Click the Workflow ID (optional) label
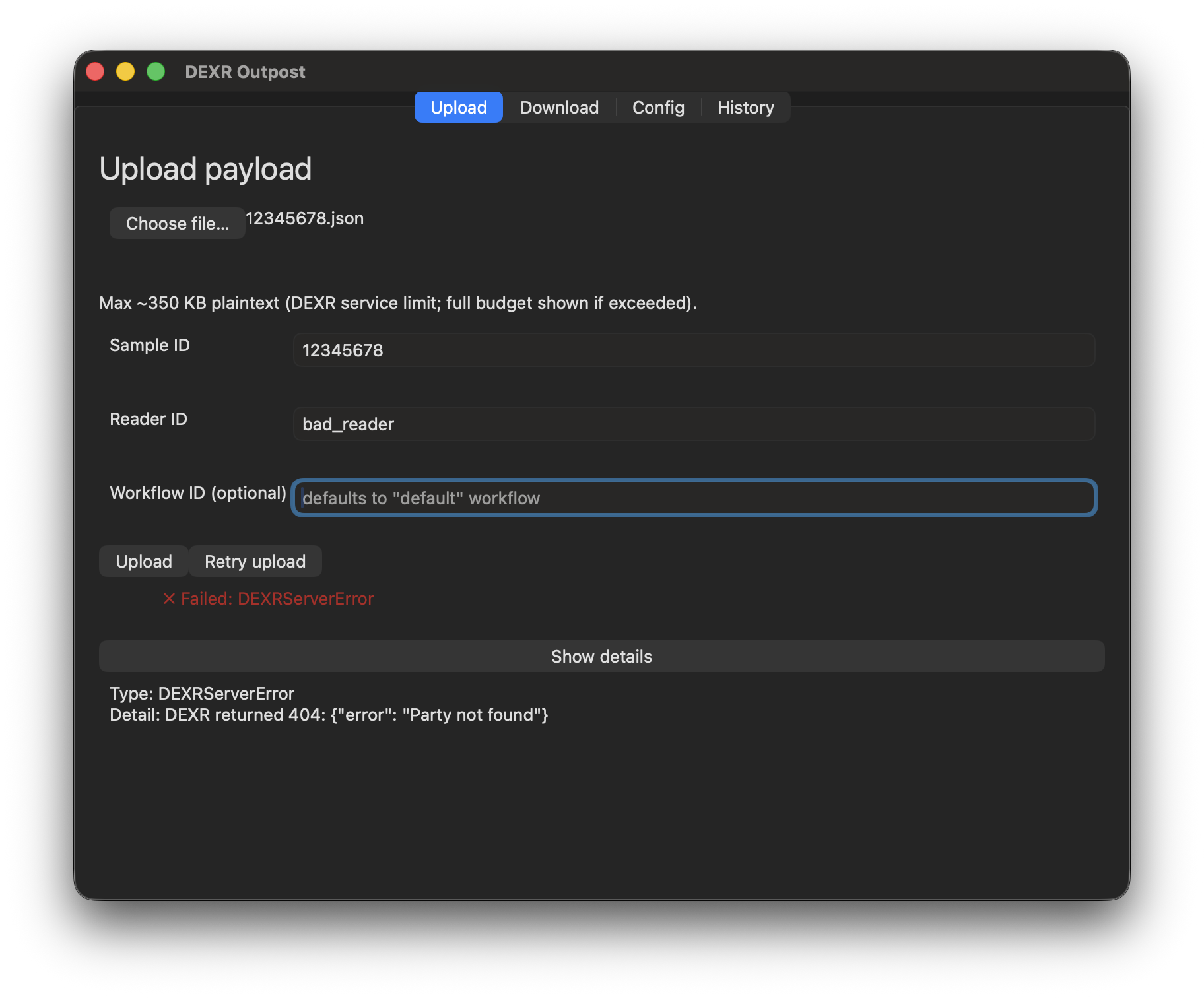 198,493
